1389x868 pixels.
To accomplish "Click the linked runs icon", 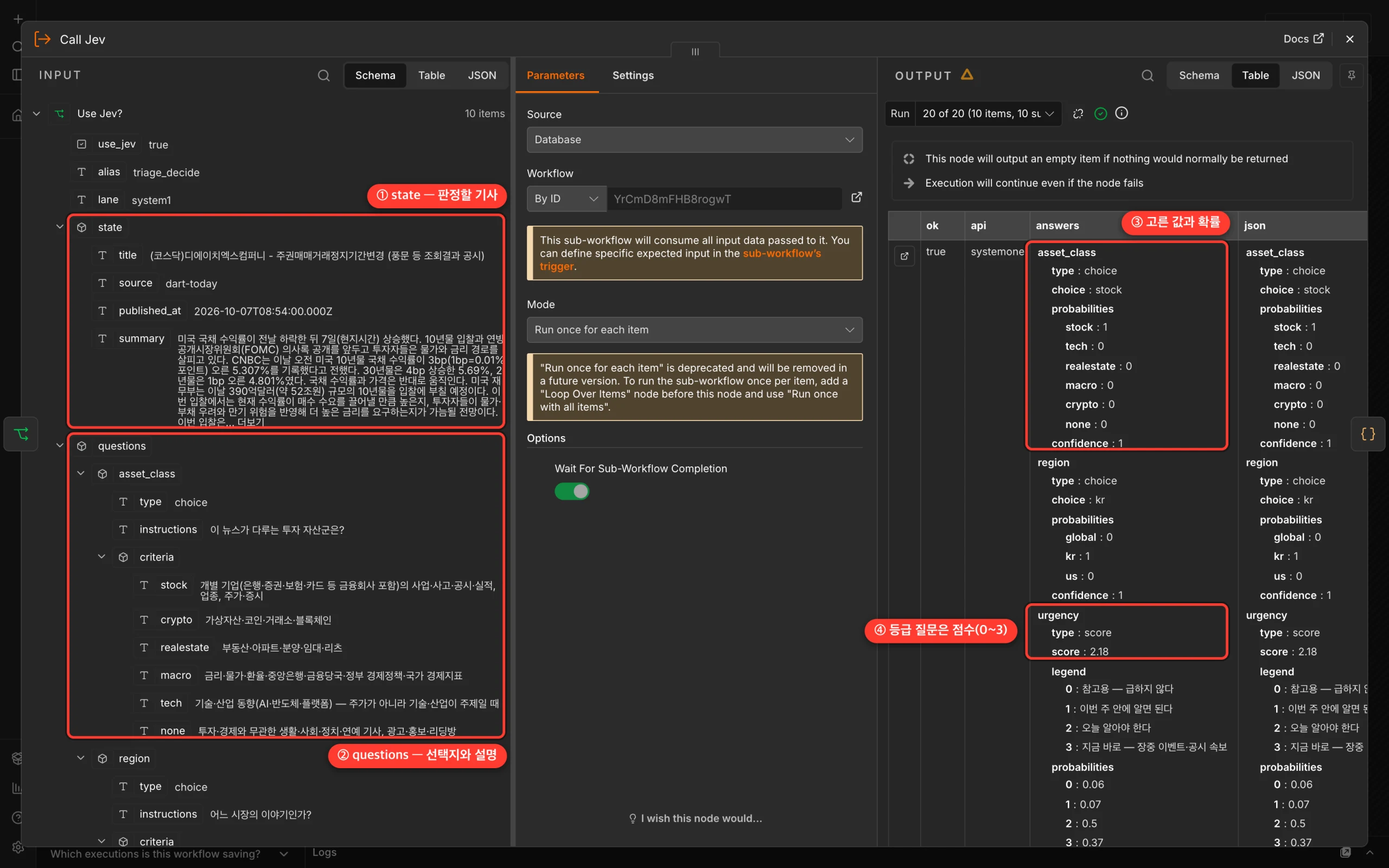I will (1078, 114).
